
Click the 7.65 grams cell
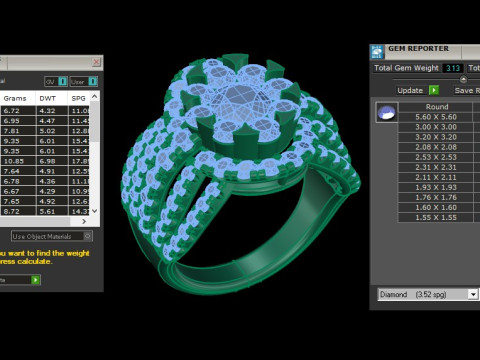click(x=18, y=201)
